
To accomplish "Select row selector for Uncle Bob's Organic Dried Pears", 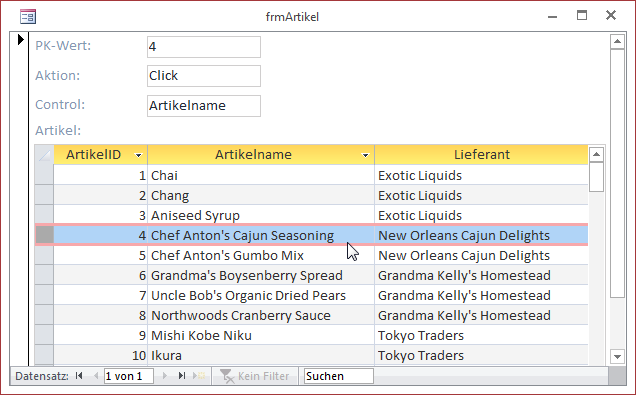I will coord(44,295).
